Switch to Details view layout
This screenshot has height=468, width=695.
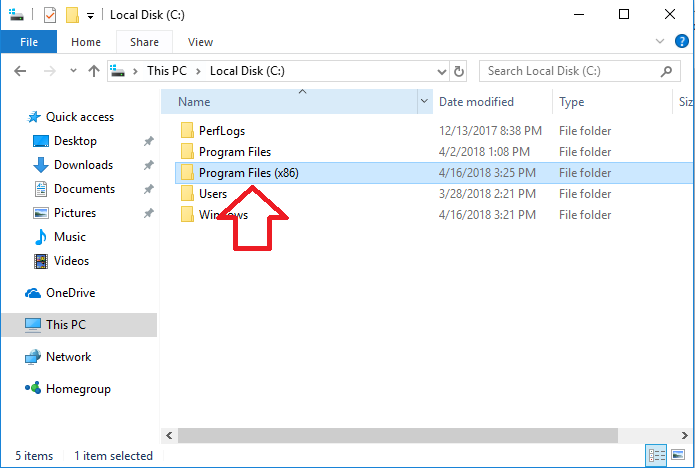[x=656, y=455]
